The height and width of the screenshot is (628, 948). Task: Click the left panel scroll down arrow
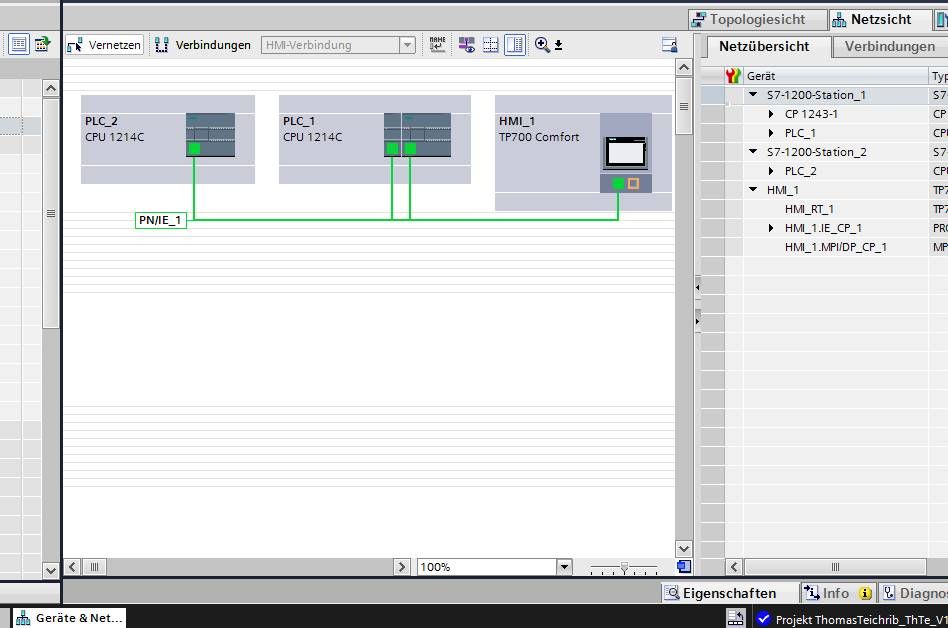point(51,570)
